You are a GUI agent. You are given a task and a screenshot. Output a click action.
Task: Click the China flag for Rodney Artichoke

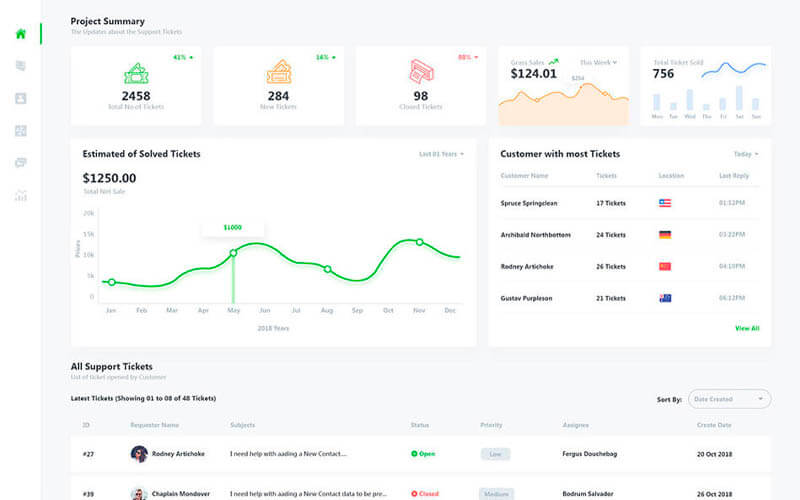point(665,266)
